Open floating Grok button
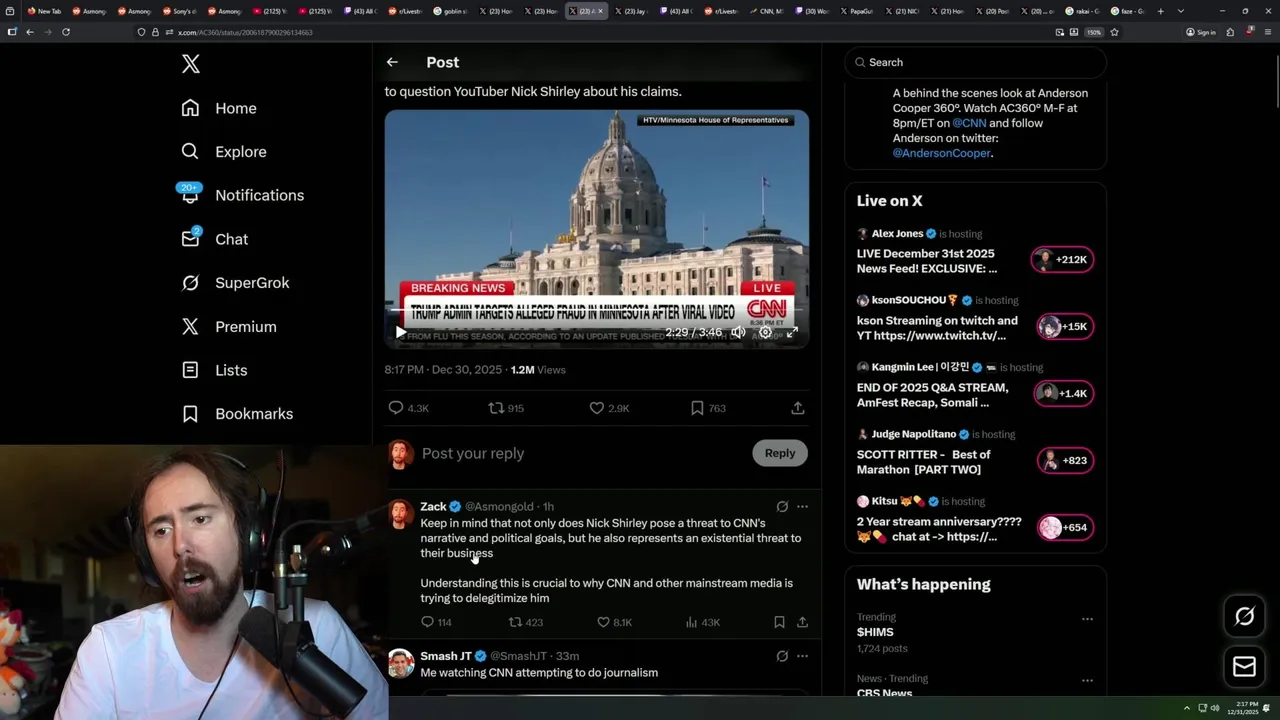The image size is (1280, 720). click(x=1245, y=617)
